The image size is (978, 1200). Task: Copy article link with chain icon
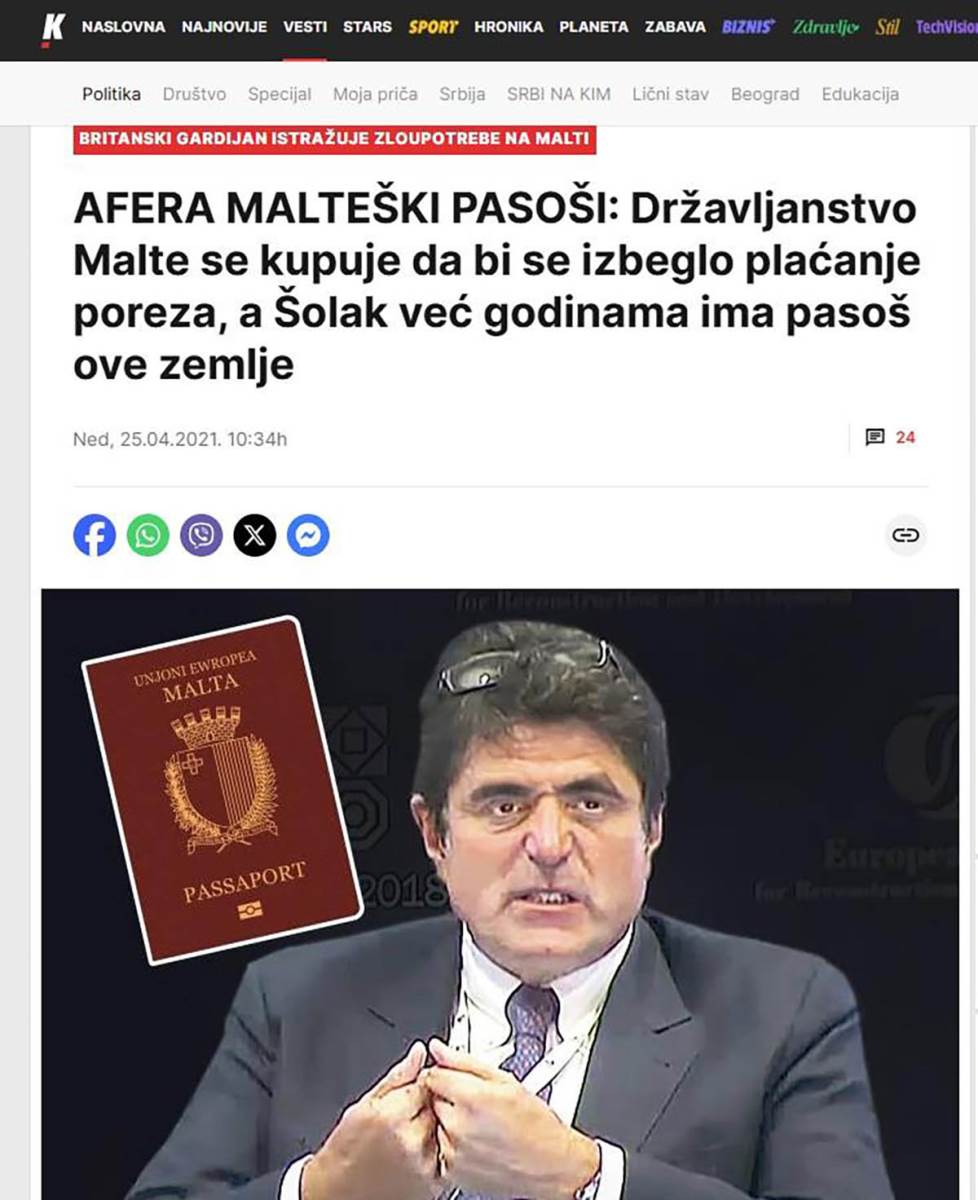[906, 536]
